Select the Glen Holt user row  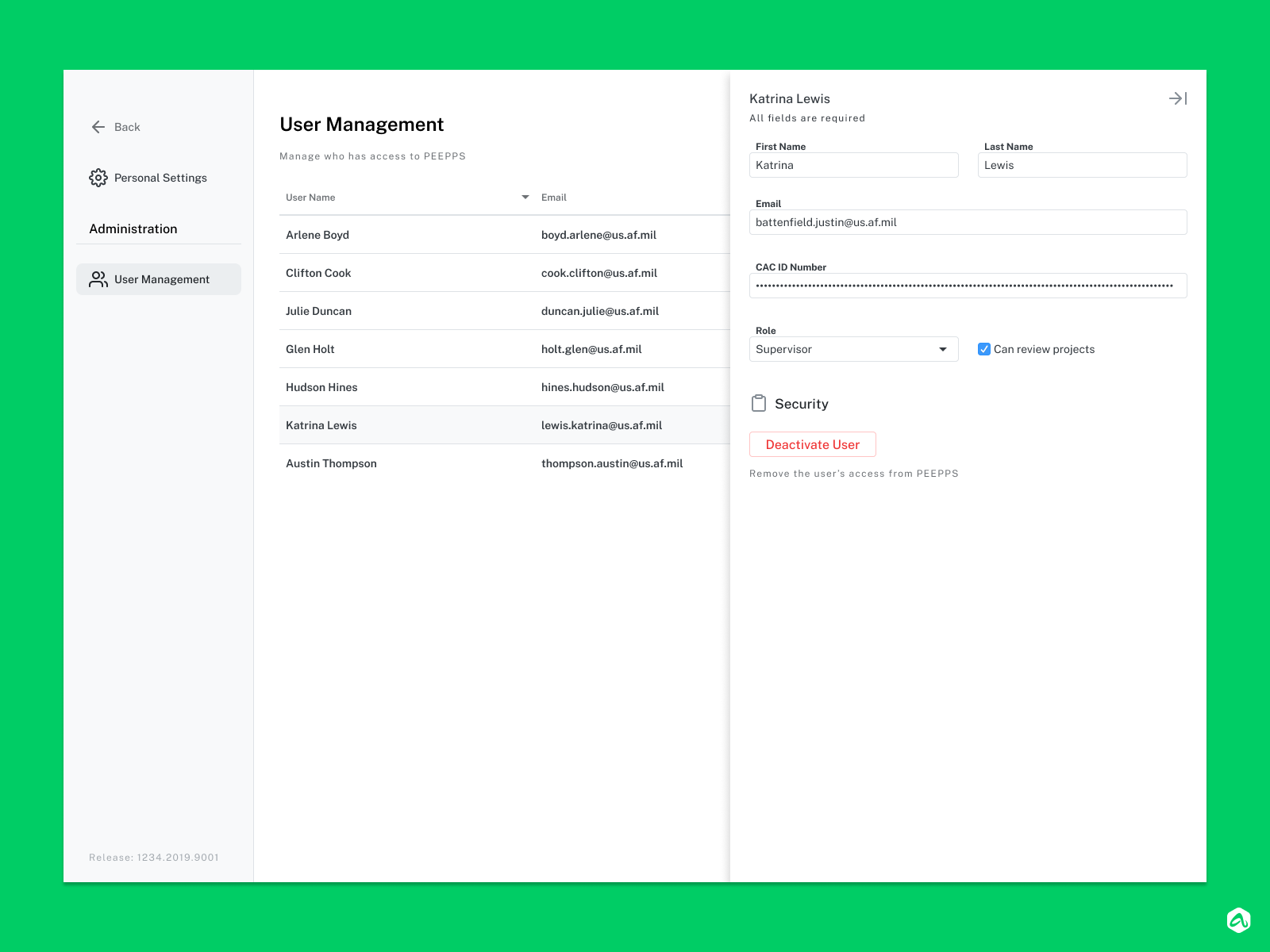505,349
